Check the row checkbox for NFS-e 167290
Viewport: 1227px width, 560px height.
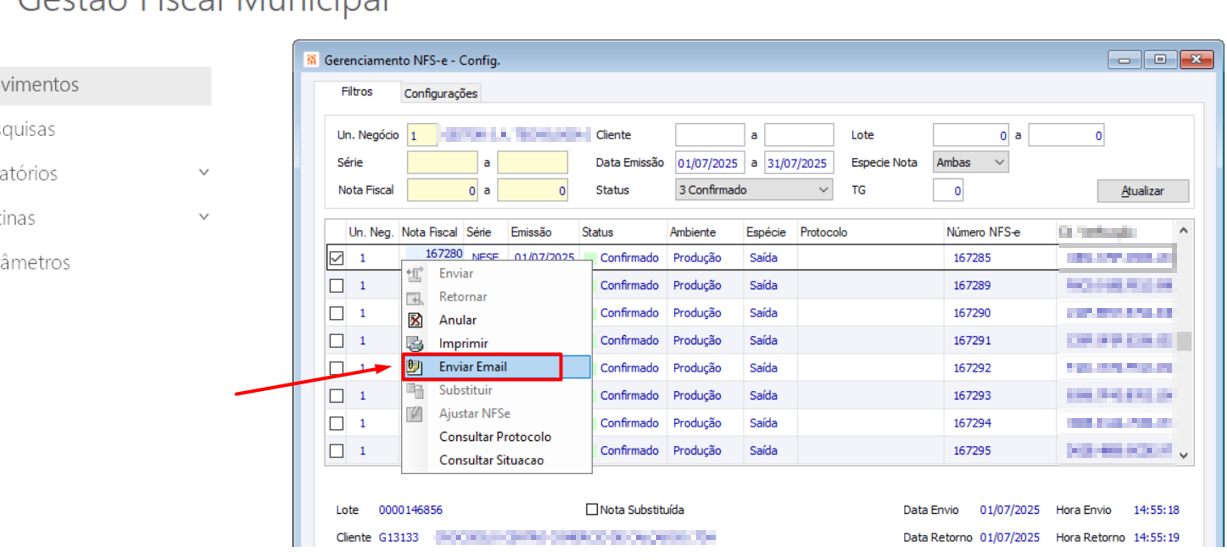pos(337,313)
